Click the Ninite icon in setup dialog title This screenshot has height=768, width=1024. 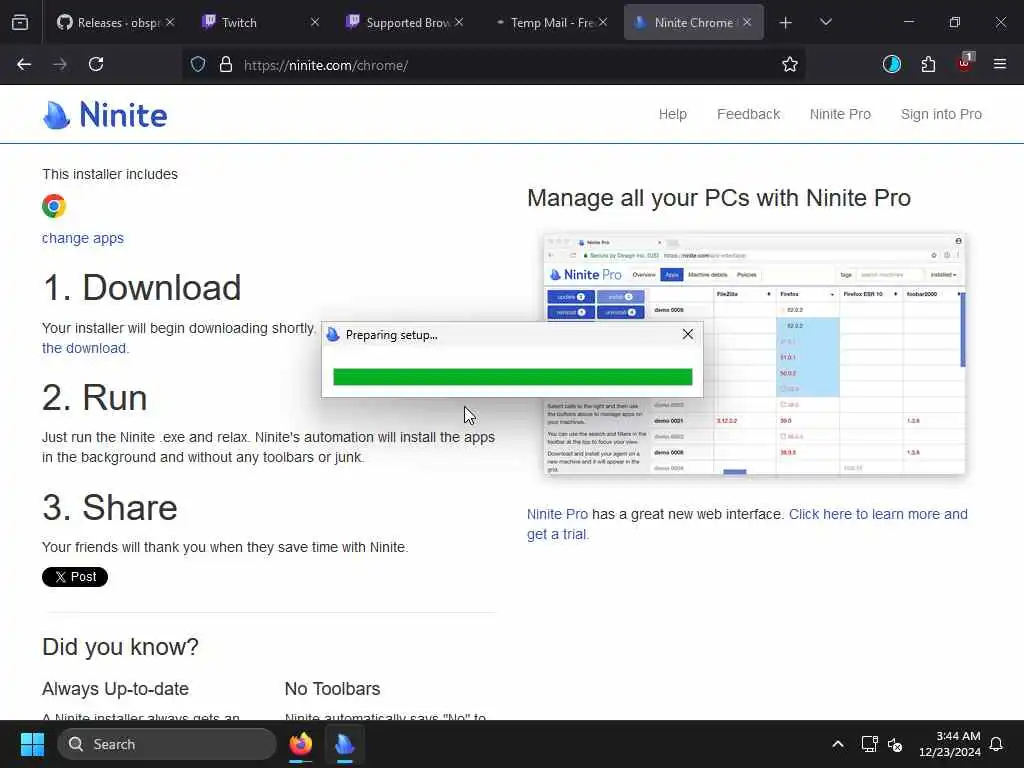[x=333, y=334]
